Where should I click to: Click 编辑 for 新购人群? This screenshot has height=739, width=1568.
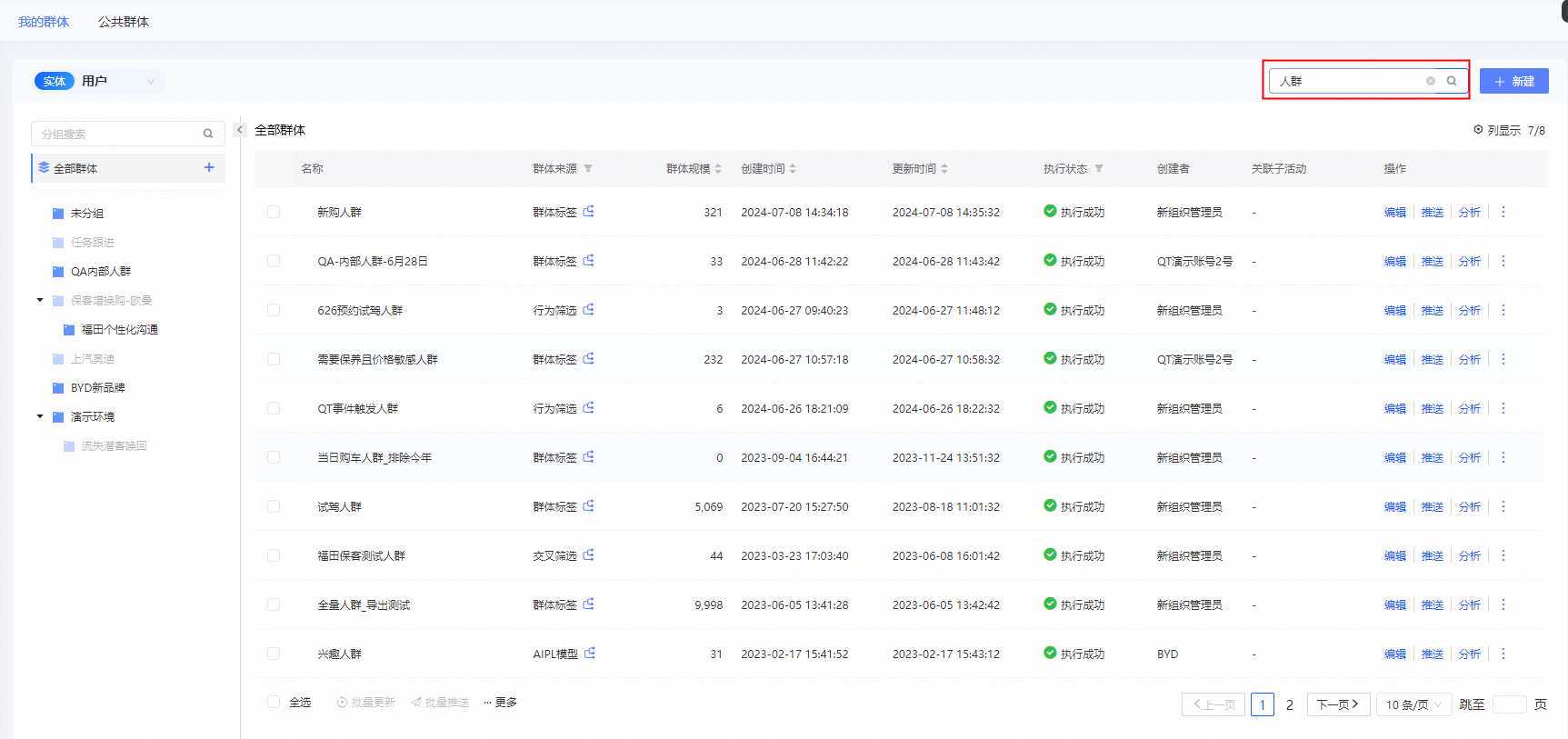pyautogui.click(x=1395, y=212)
